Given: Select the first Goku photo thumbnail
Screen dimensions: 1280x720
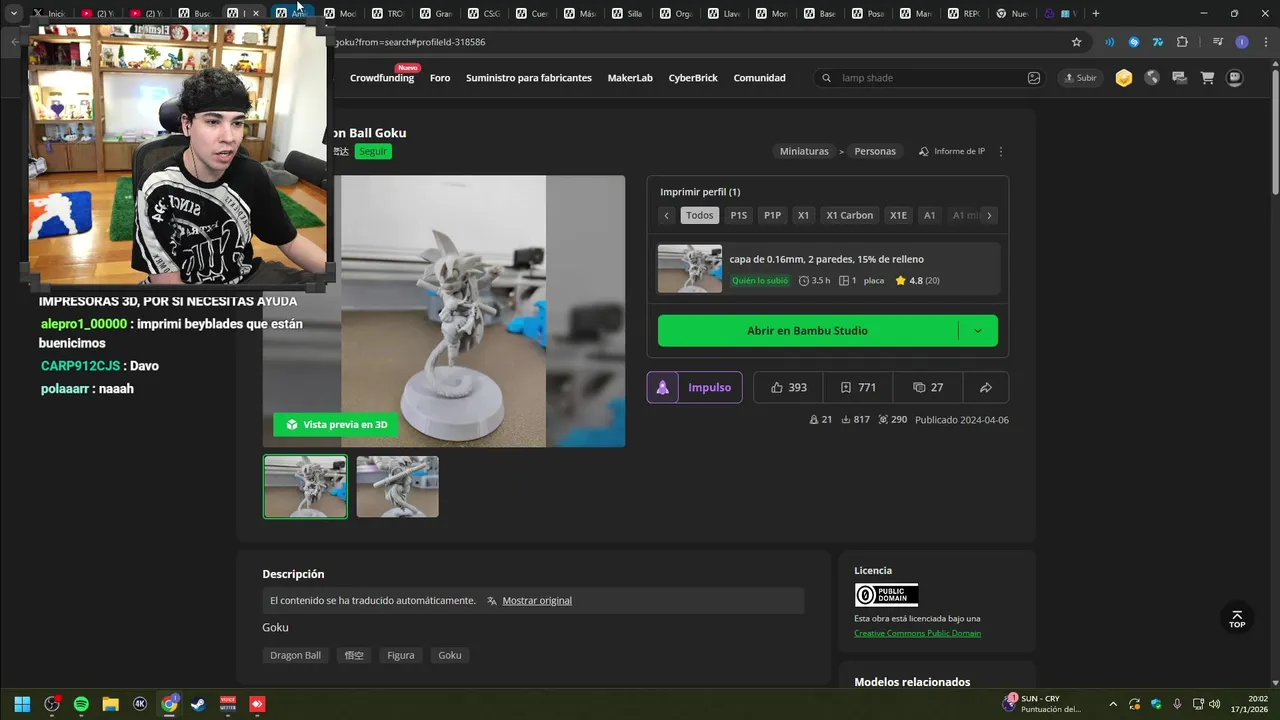Looking at the screenshot, I should tap(305, 487).
